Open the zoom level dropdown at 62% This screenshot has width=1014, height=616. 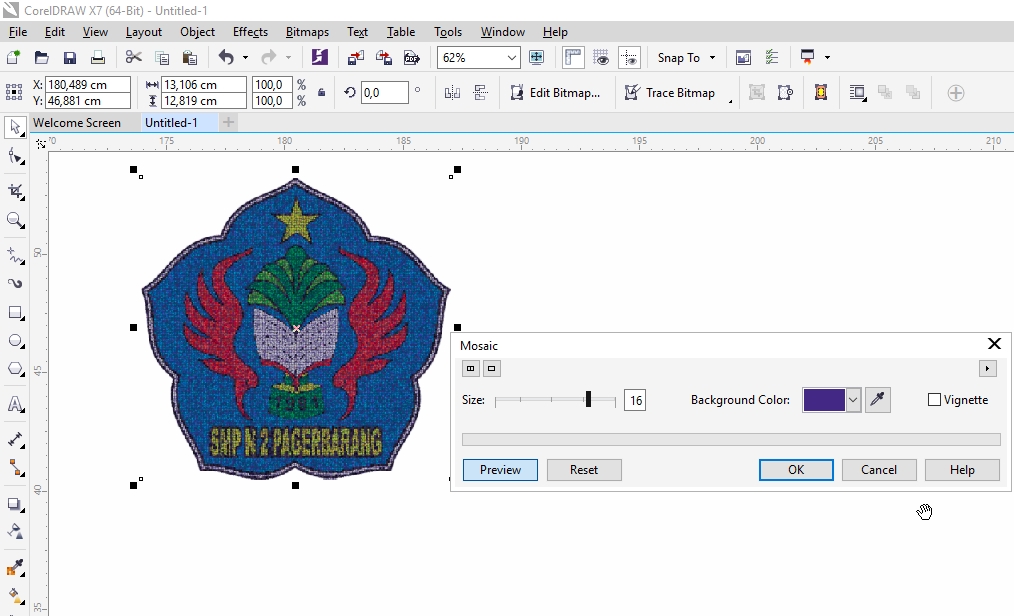[x=512, y=58]
